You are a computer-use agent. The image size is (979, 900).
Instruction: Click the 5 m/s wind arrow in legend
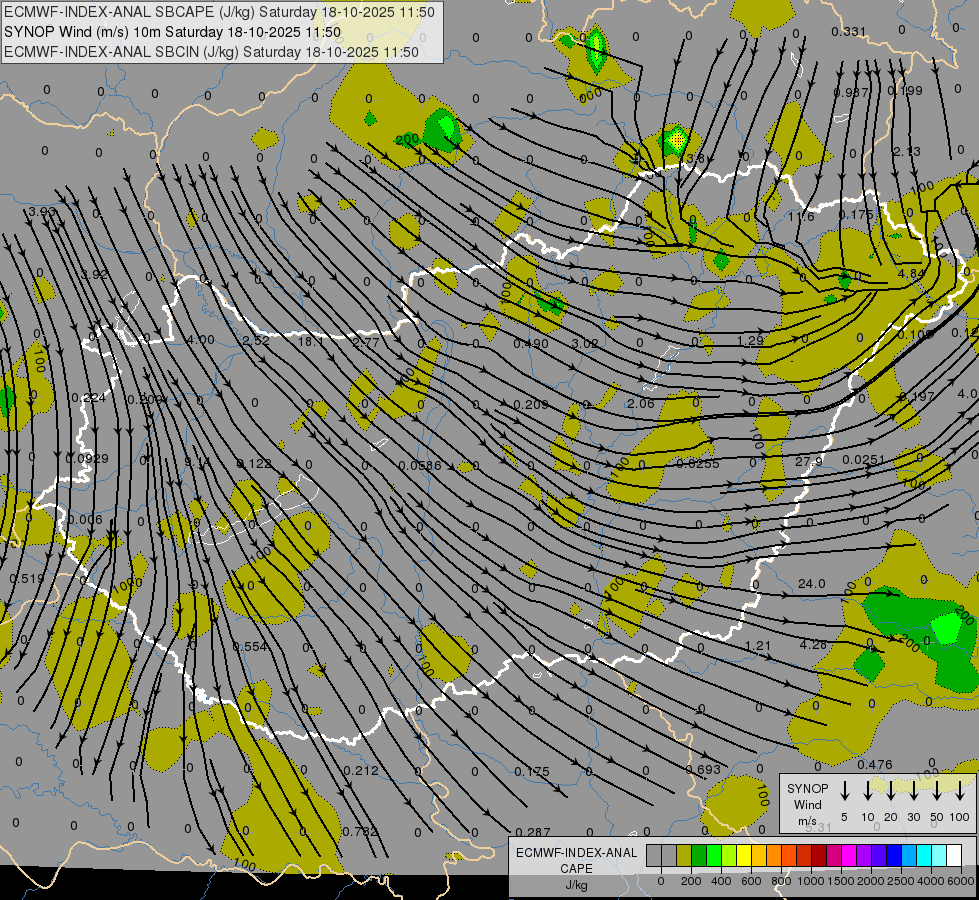click(844, 791)
